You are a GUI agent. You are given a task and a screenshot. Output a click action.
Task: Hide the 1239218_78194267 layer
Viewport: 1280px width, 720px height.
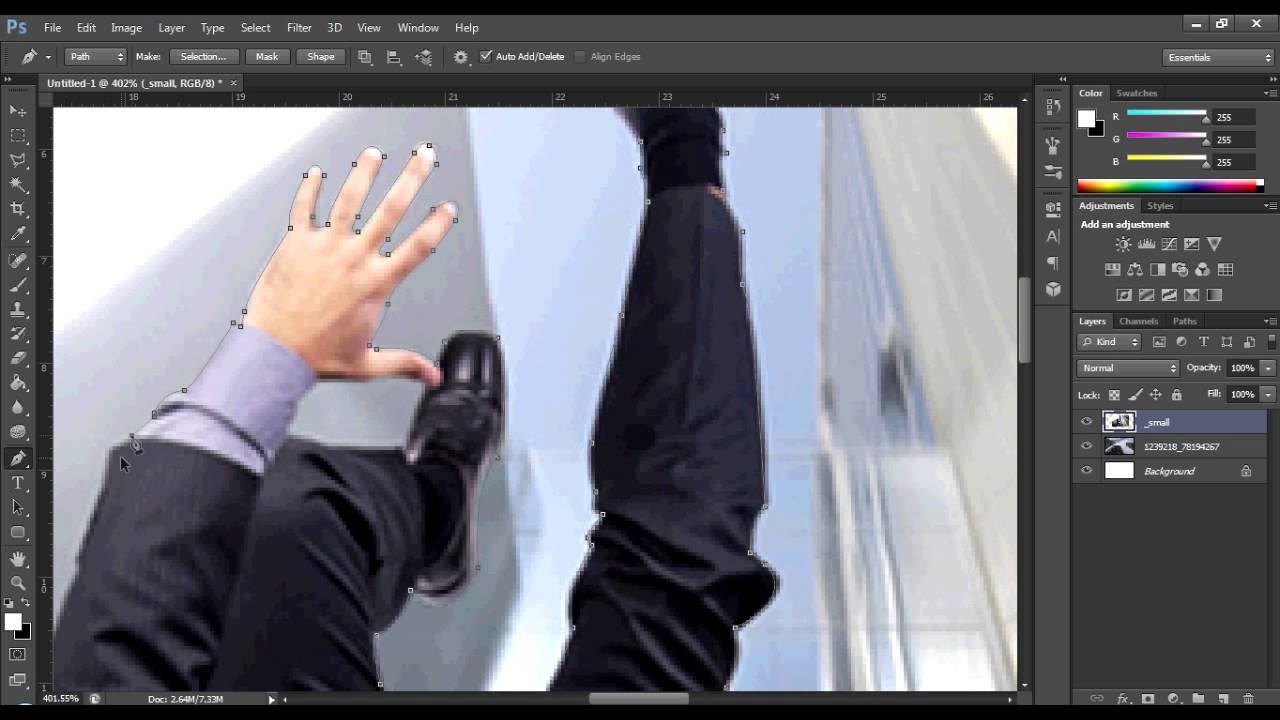pos(1087,446)
